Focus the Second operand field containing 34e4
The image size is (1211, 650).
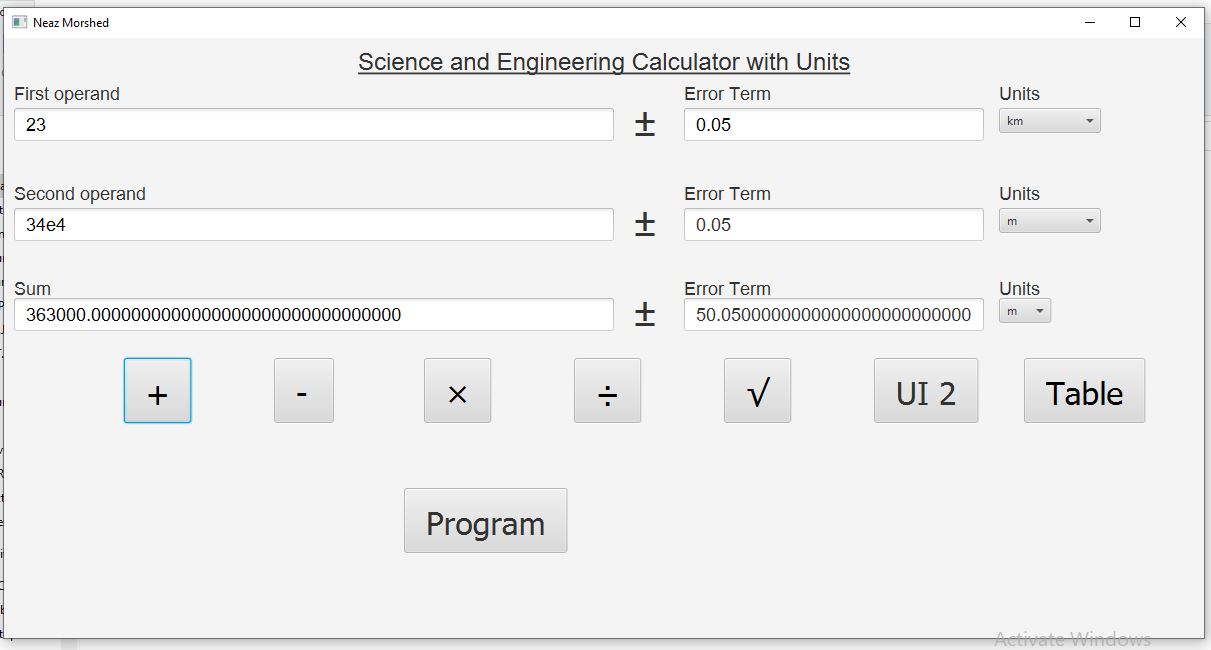click(x=313, y=225)
